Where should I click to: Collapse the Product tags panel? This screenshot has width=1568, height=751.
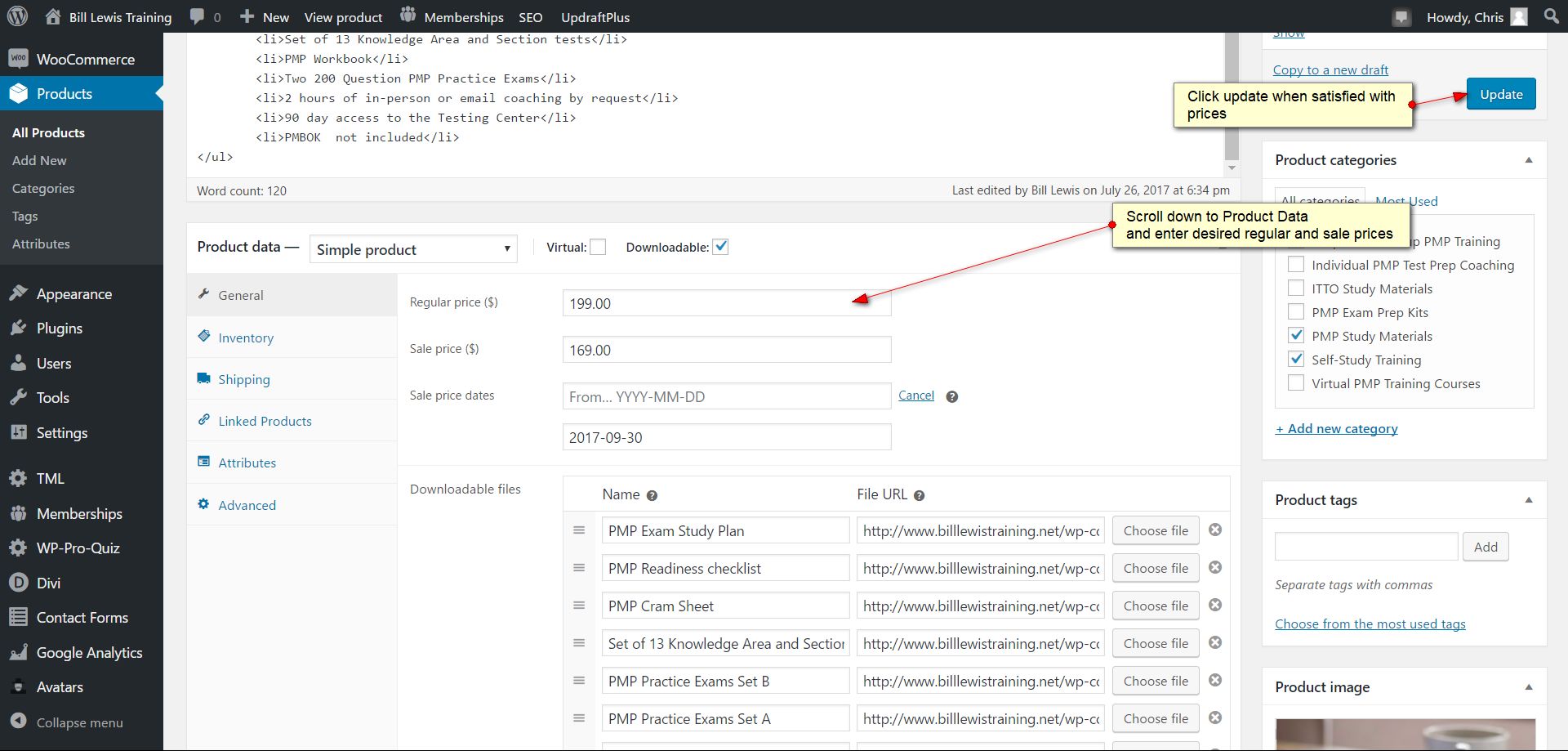1528,500
